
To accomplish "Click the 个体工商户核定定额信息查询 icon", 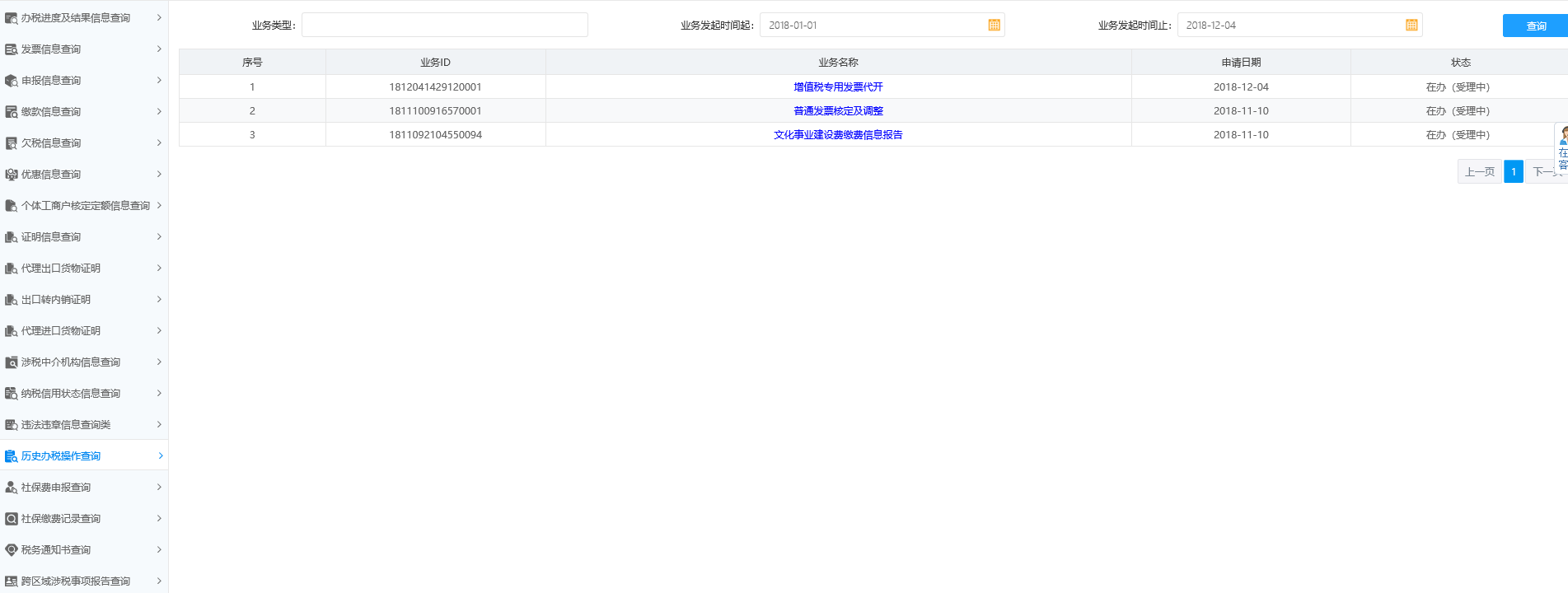I will point(11,206).
